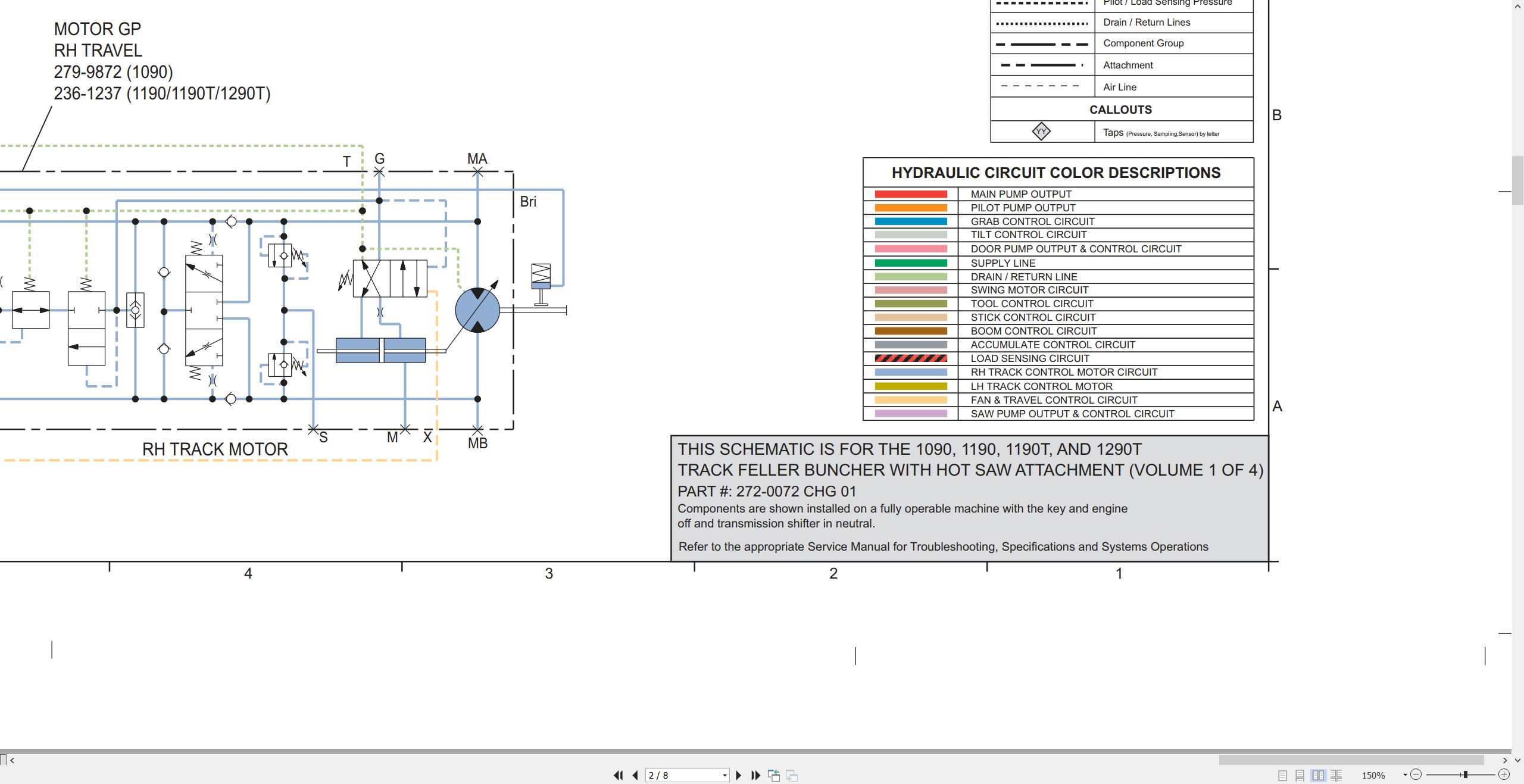Click the previous view icon
This screenshot has width=1524, height=784.
pos(774,775)
